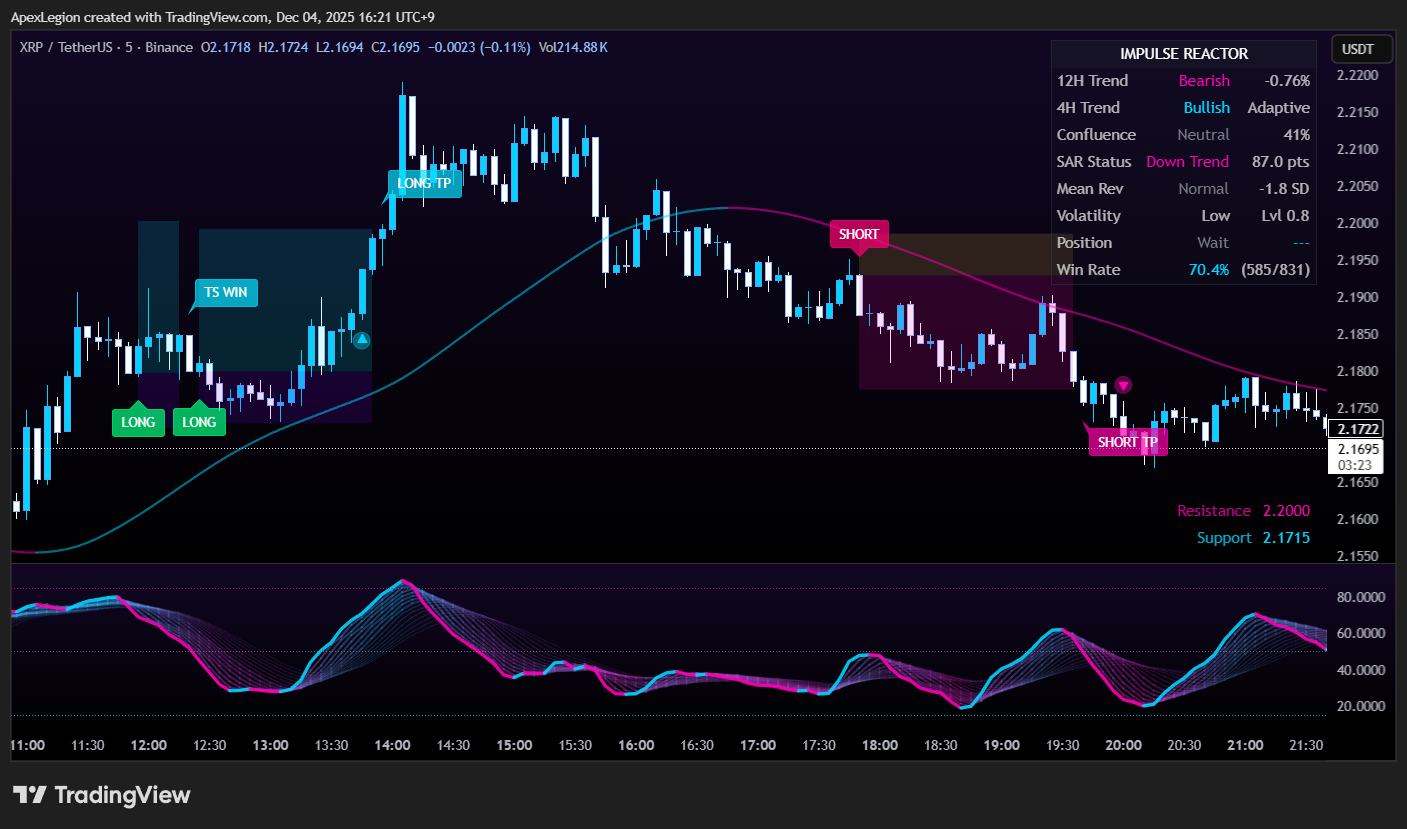
Task: Click the 18:00 time axis label
Action: (x=880, y=745)
